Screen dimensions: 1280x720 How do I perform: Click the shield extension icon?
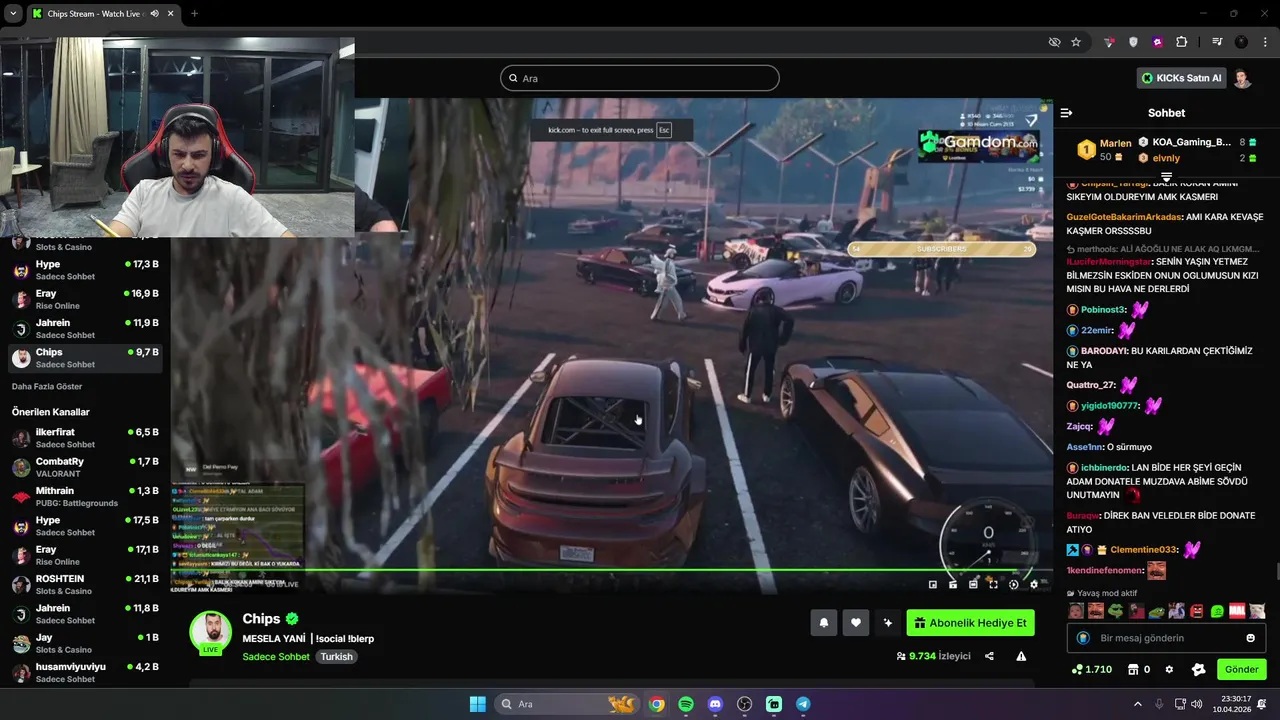pos(1133,42)
